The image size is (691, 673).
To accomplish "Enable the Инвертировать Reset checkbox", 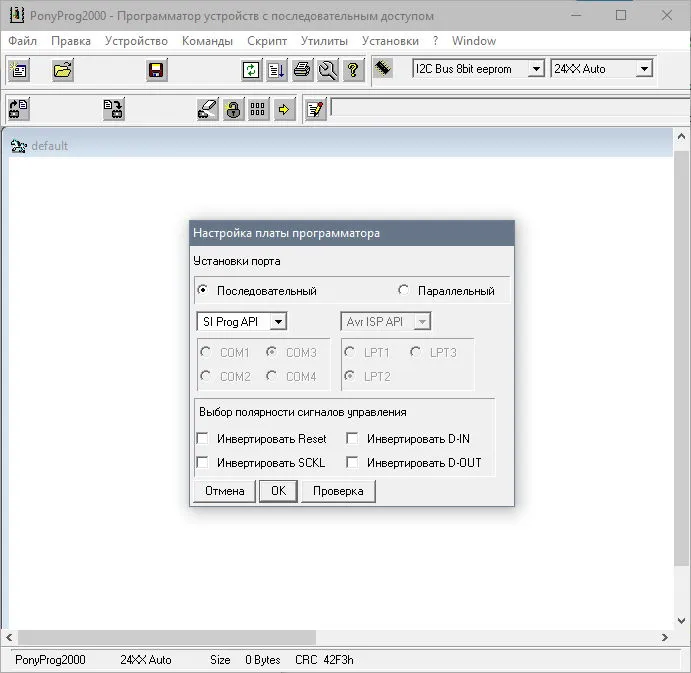I will (202, 439).
